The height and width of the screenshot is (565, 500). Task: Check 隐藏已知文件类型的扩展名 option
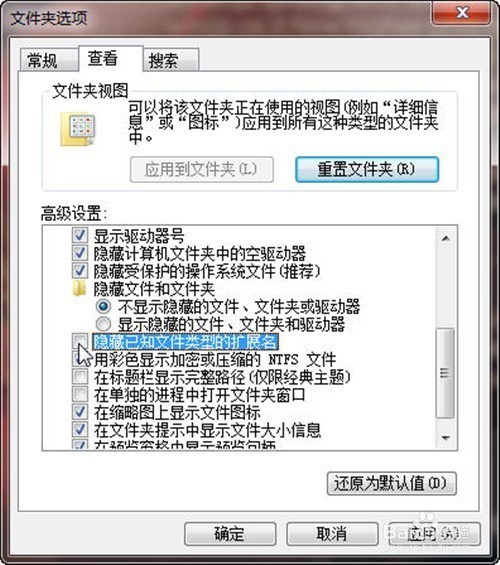pos(80,341)
